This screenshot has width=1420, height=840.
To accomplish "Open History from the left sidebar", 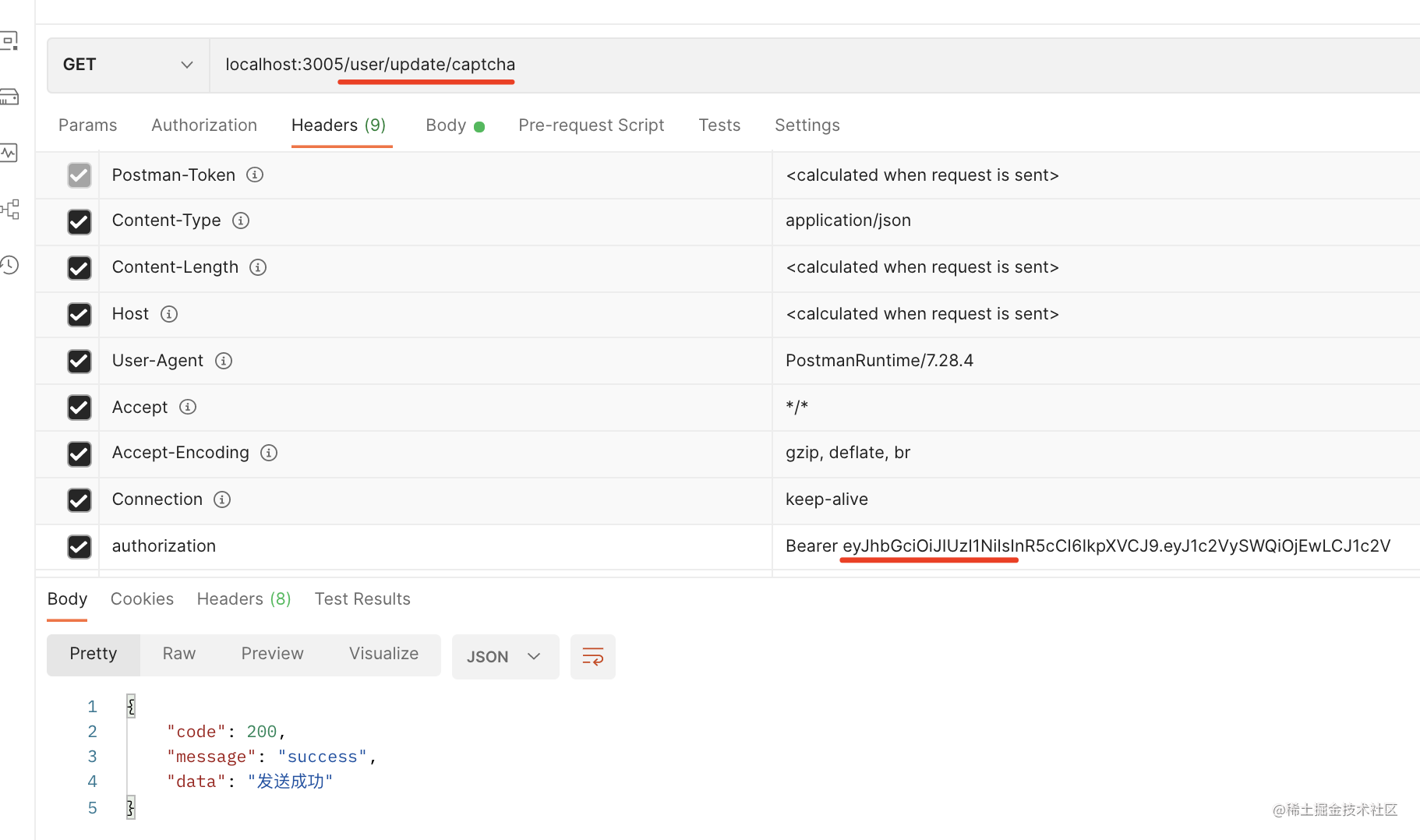I will pos(9,265).
